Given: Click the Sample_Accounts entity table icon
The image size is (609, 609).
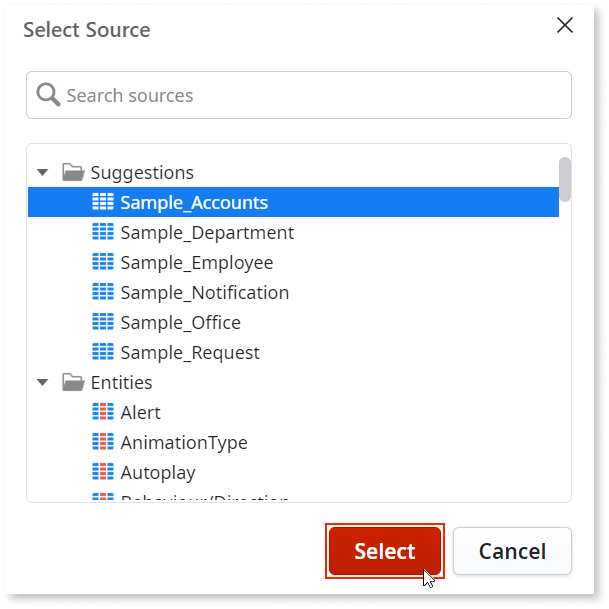Looking at the screenshot, I should click(102, 202).
